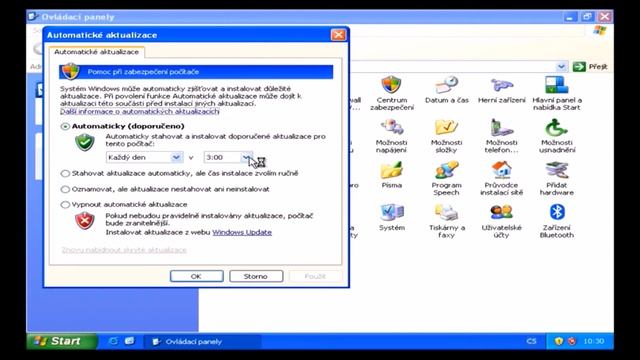Click Internet Explorer quick launch icon

tap(113, 341)
